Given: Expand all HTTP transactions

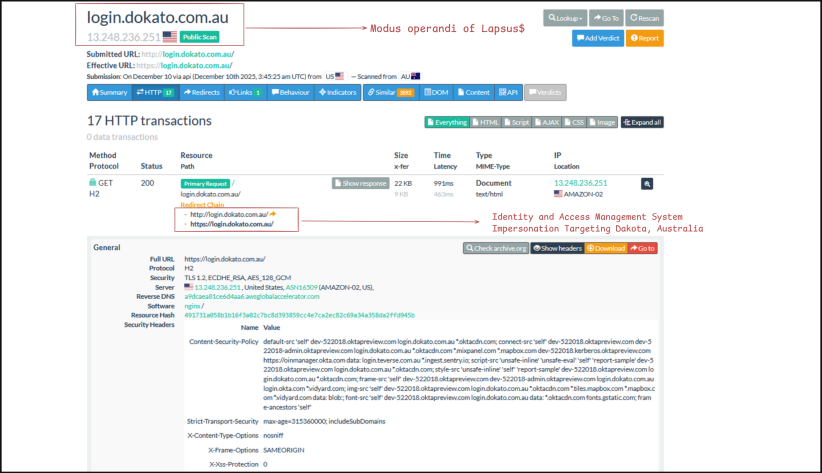Looking at the screenshot, I should [x=642, y=122].
